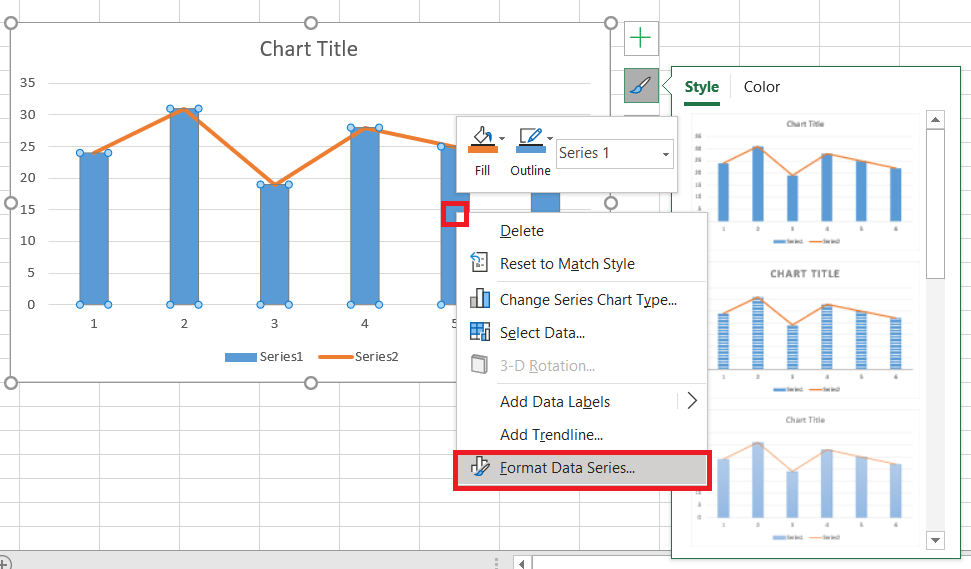This screenshot has height=569, width=971.
Task: Click the Chart Elements plus icon
Action: click(x=640, y=39)
